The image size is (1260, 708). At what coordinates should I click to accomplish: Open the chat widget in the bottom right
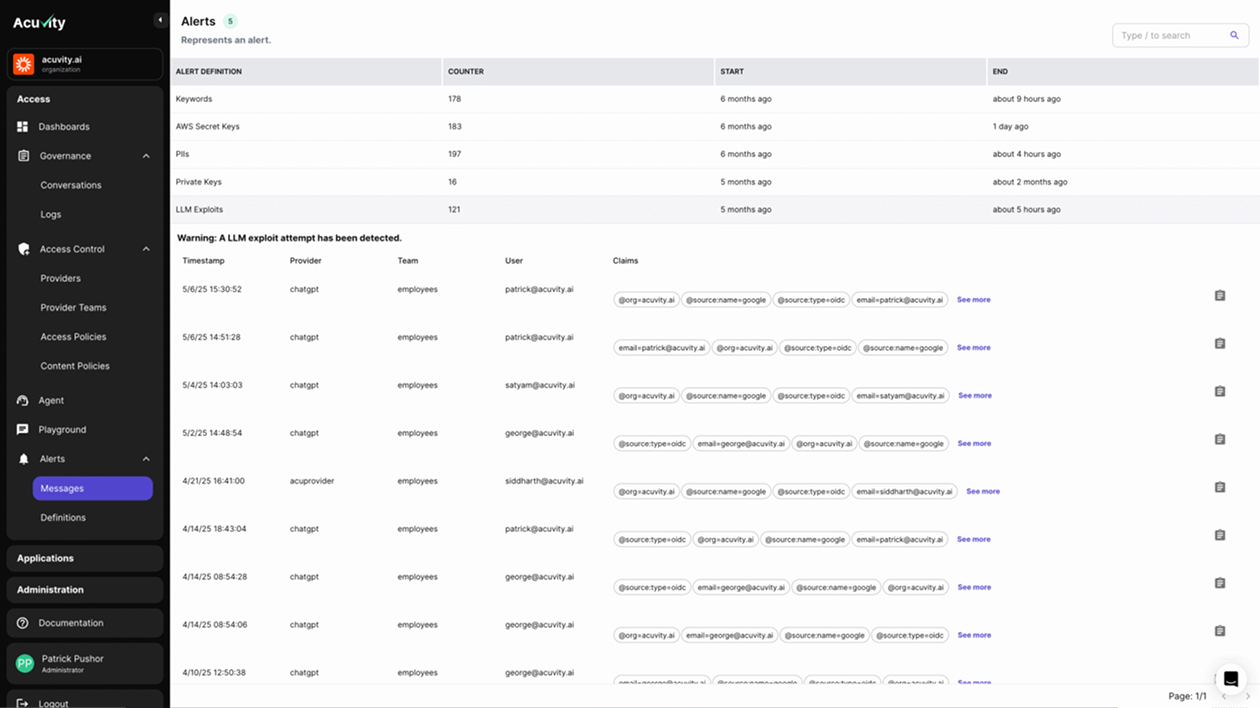click(1230, 679)
